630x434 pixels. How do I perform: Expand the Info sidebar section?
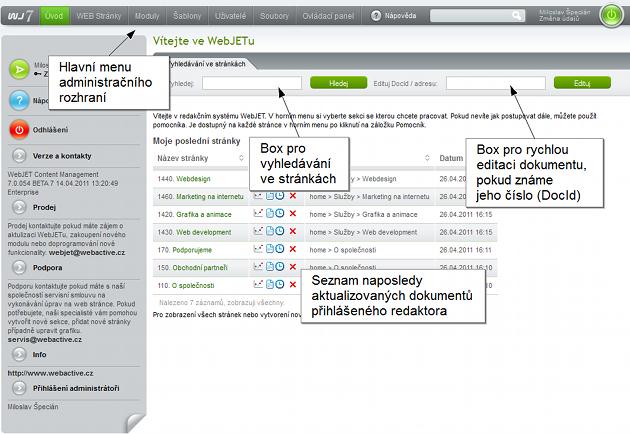click(19, 354)
